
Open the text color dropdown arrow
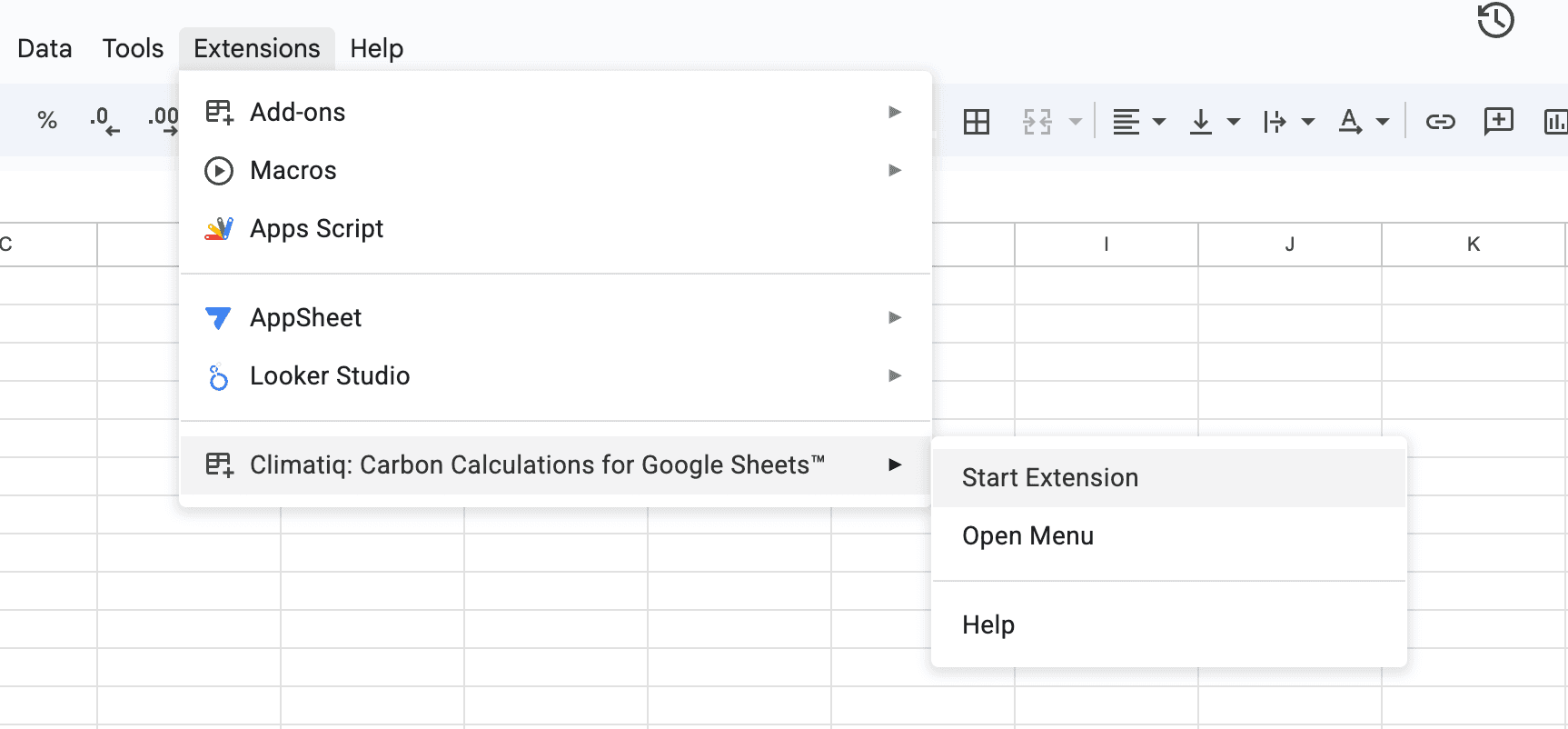(x=1383, y=122)
